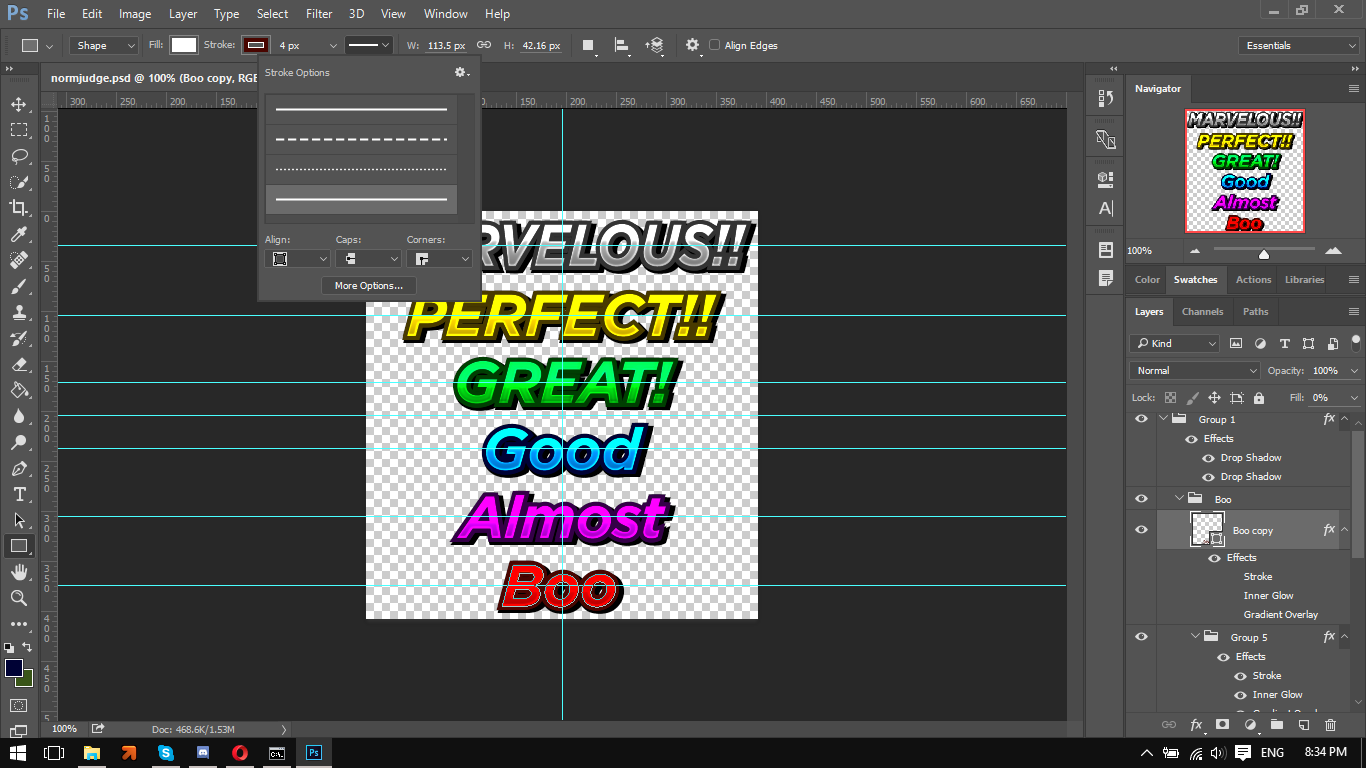Open the stroke Caps dropdown

click(367, 258)
